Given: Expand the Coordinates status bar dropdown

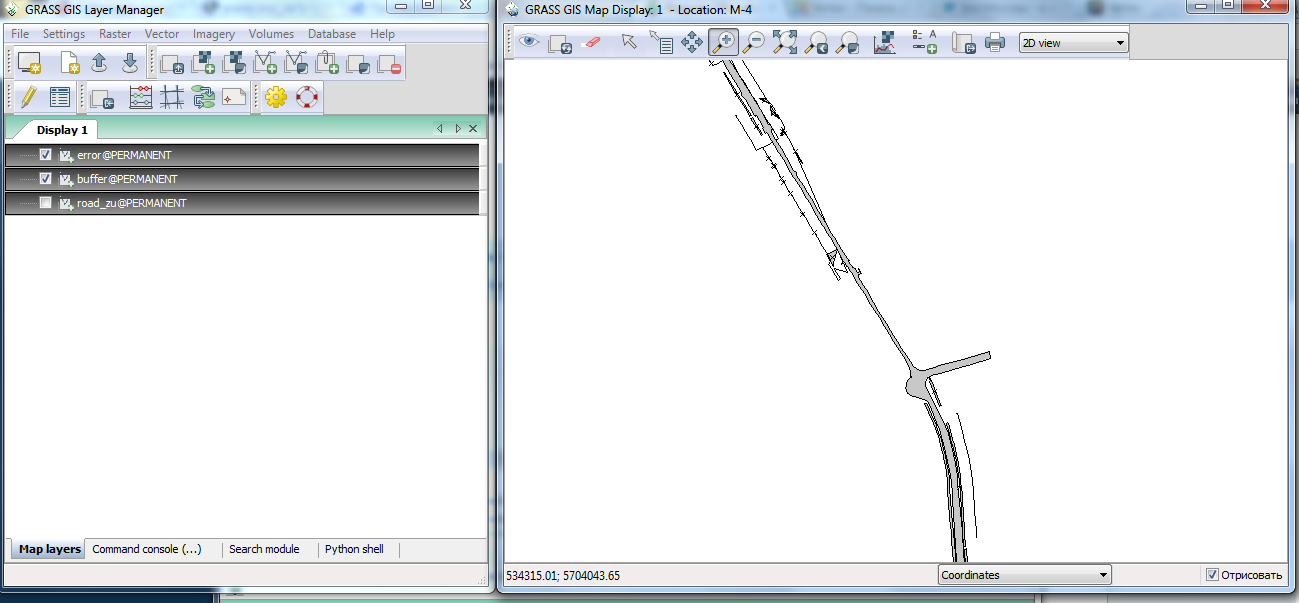Looking at the screenshot, I should pos(1025,575).
